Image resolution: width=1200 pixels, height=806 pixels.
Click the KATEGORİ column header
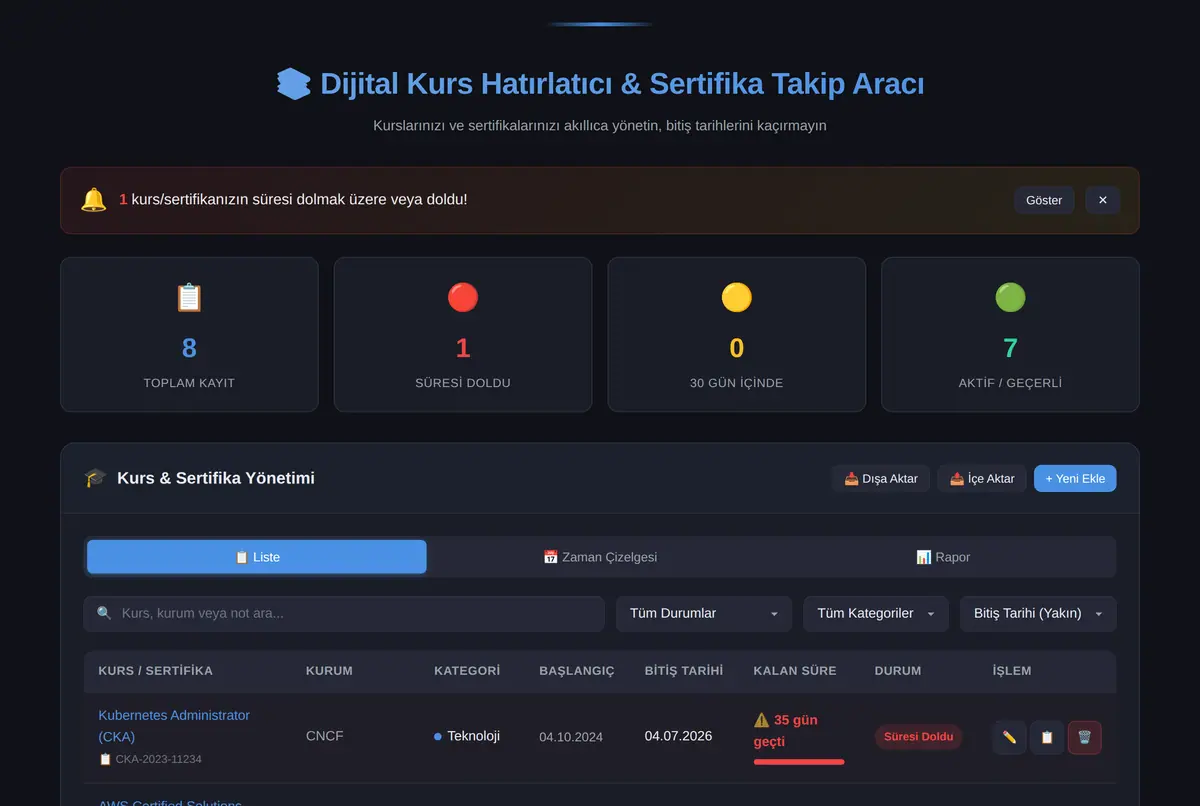point(467,671)
